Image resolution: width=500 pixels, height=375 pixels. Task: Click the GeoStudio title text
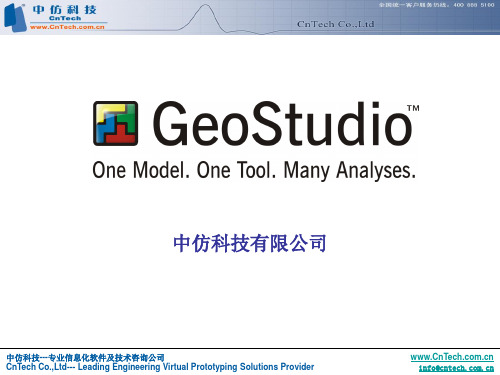(x=283, y=124)
